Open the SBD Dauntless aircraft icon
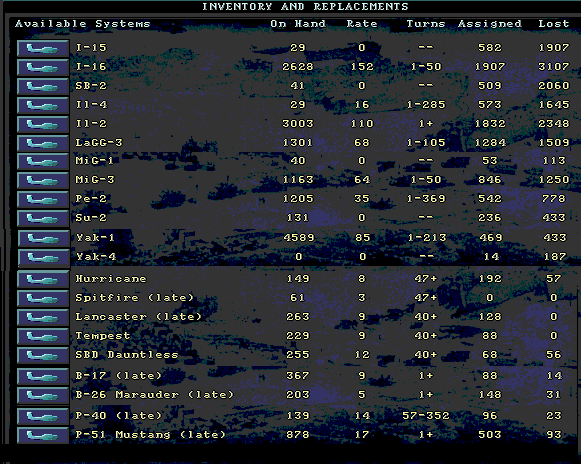581x464 pixels. (43, 355)
